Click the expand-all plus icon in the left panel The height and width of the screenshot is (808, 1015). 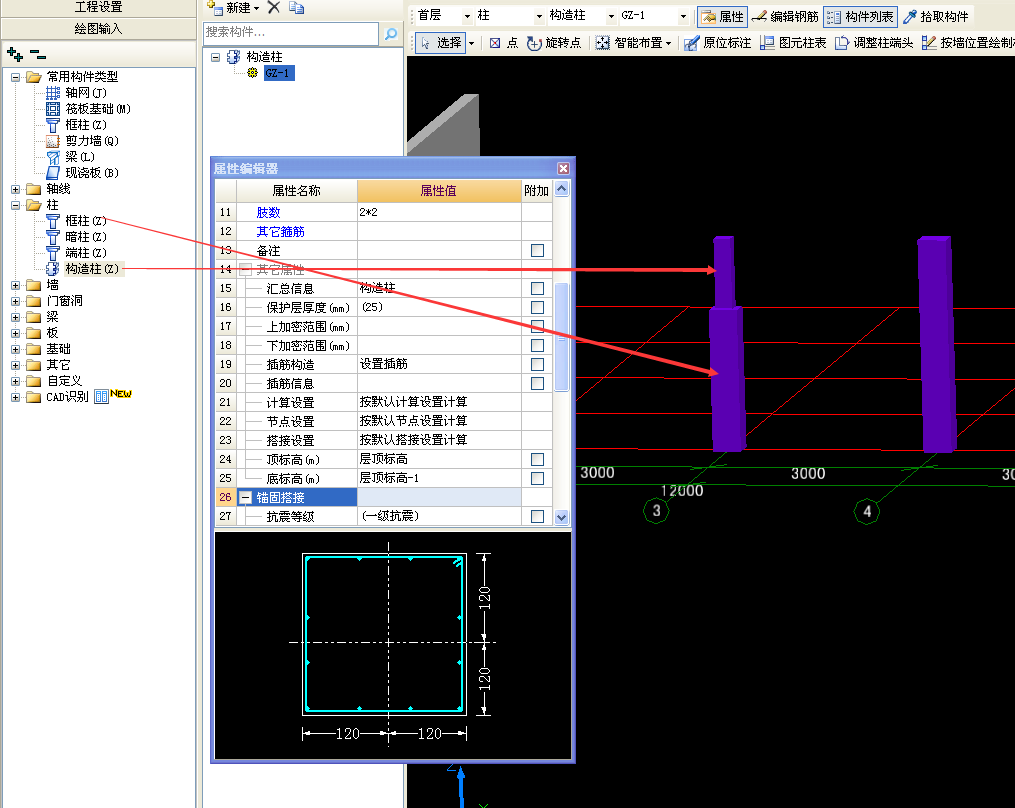[14, 54]
